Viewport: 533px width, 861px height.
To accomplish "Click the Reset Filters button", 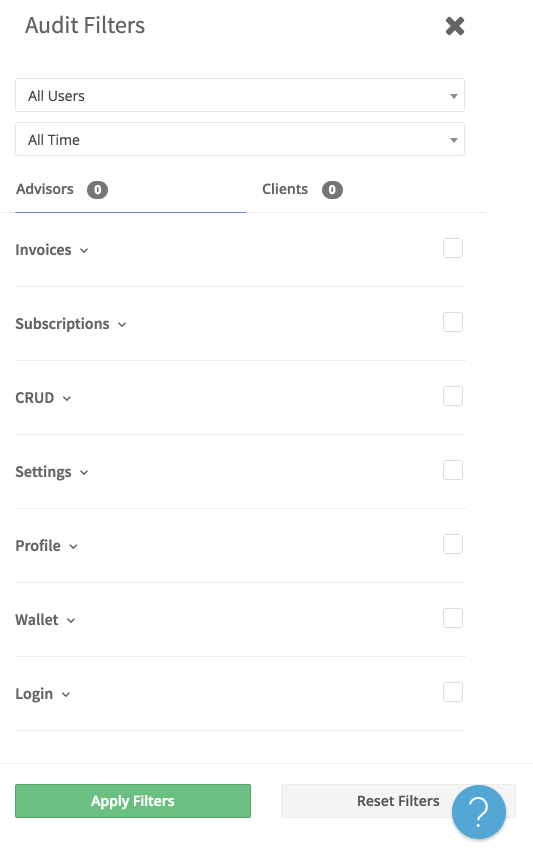I will pos(398,801).
